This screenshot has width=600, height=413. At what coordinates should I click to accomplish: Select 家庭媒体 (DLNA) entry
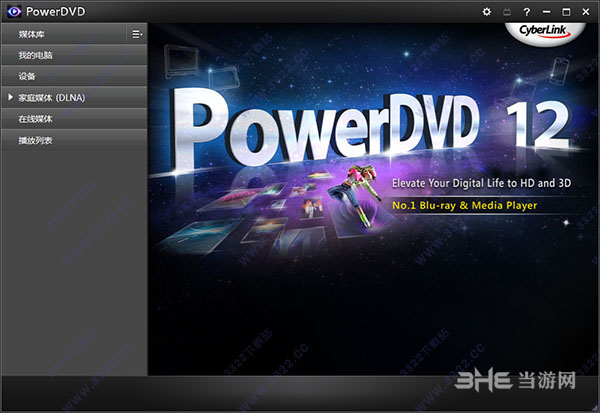(74, 97)
